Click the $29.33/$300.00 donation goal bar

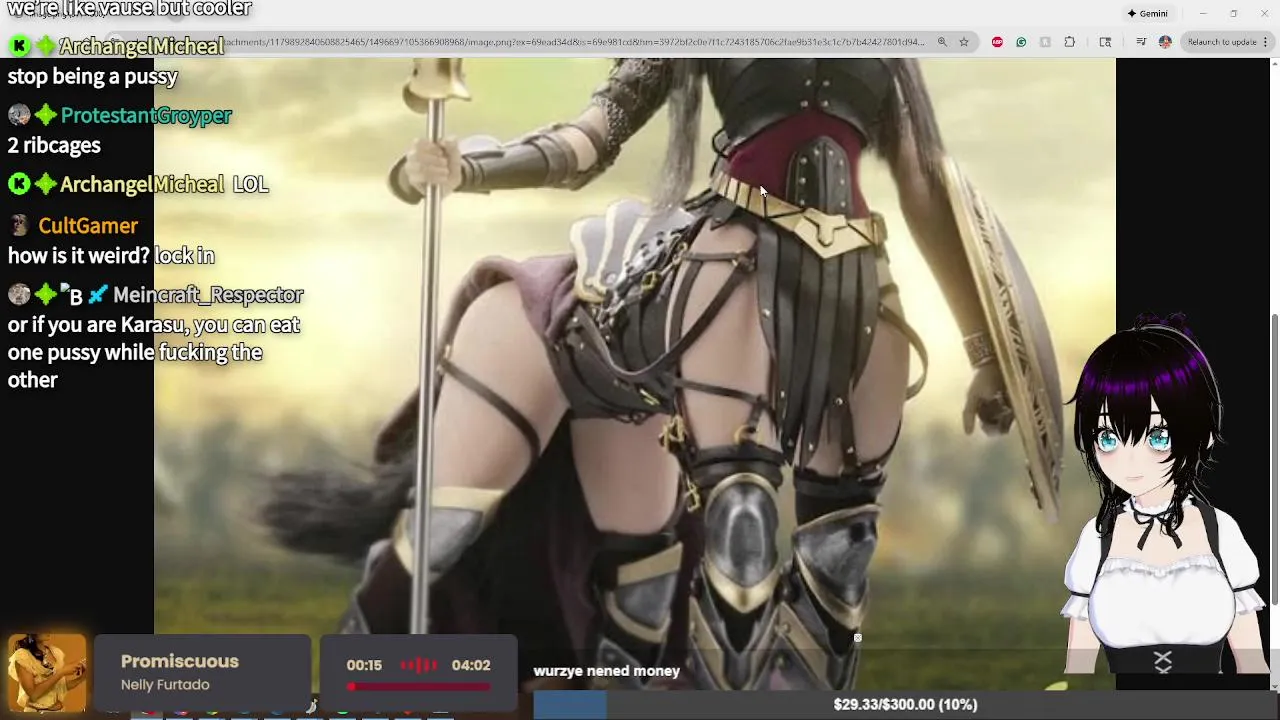905,705
